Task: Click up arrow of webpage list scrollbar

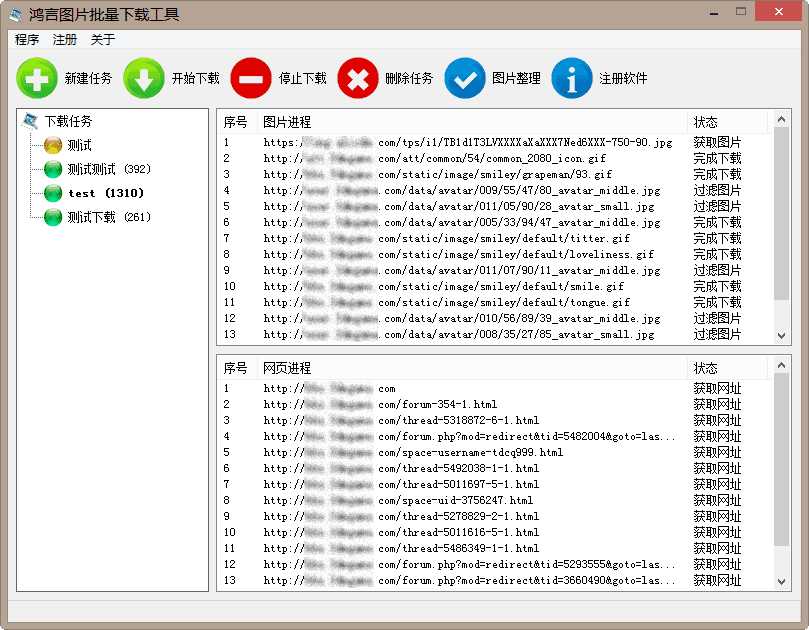Action: (x=782, y=366)
